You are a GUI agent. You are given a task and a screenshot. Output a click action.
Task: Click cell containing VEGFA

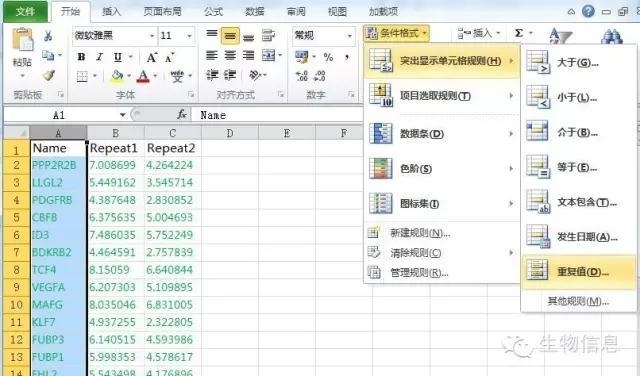(58, 287)
